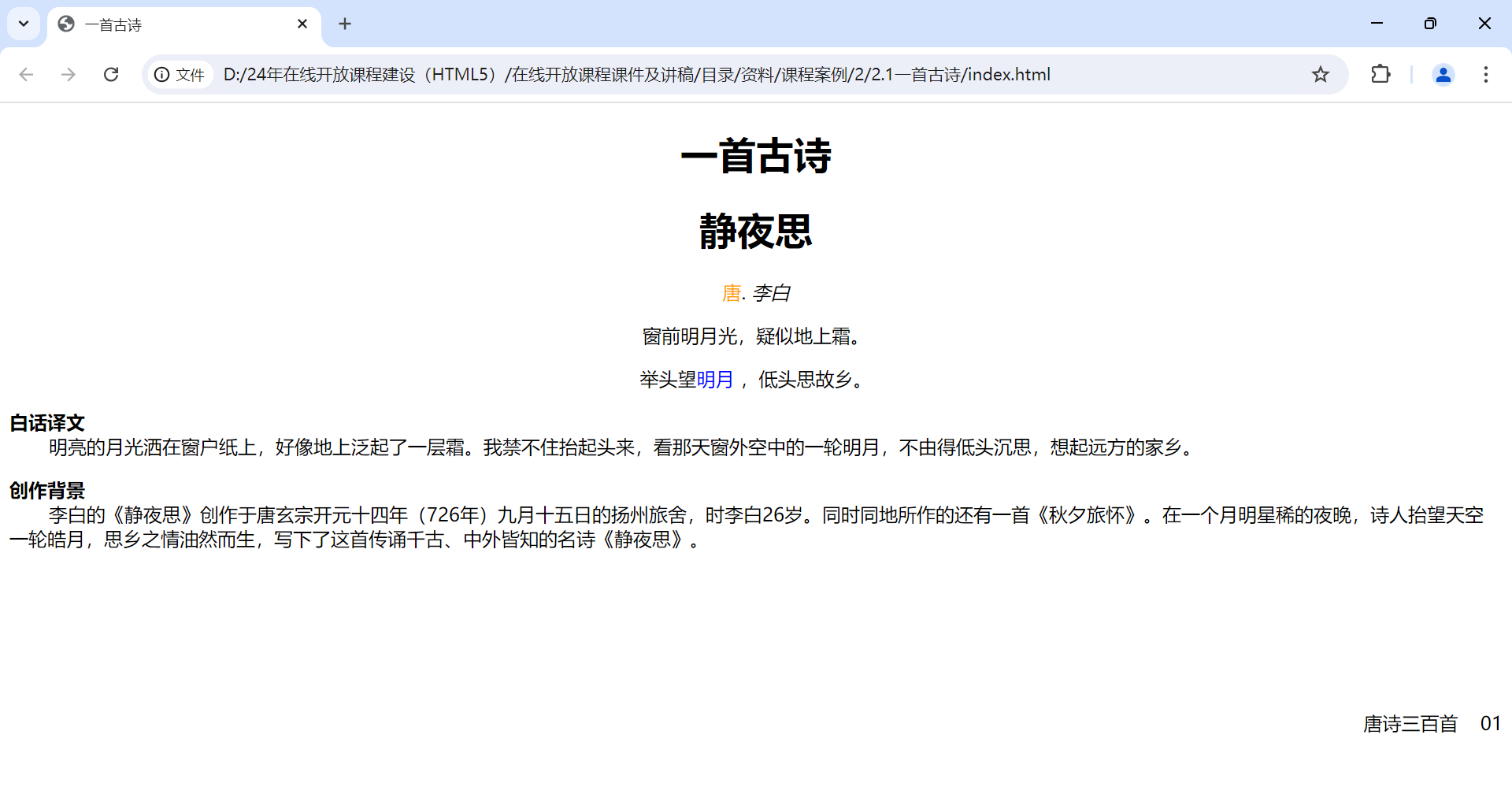The height and width of the screenshot is (794, 1512).
Task: Click the browser forward arrow
Action: tap(69, 74)
